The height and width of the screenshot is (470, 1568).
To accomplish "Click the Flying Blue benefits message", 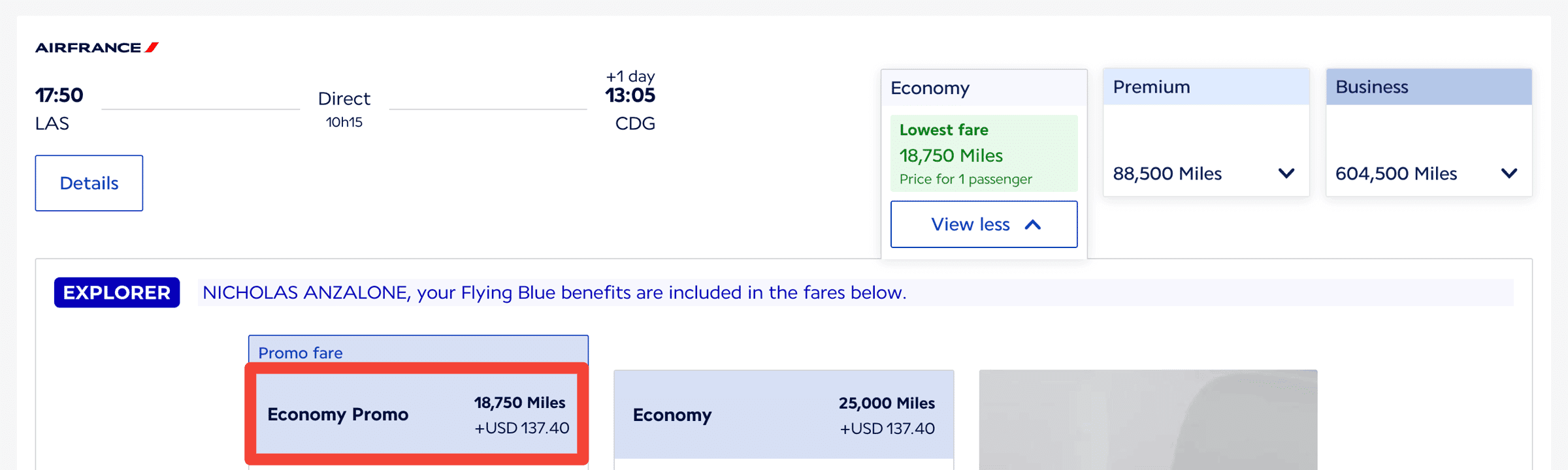I will (x=554, y=292).
